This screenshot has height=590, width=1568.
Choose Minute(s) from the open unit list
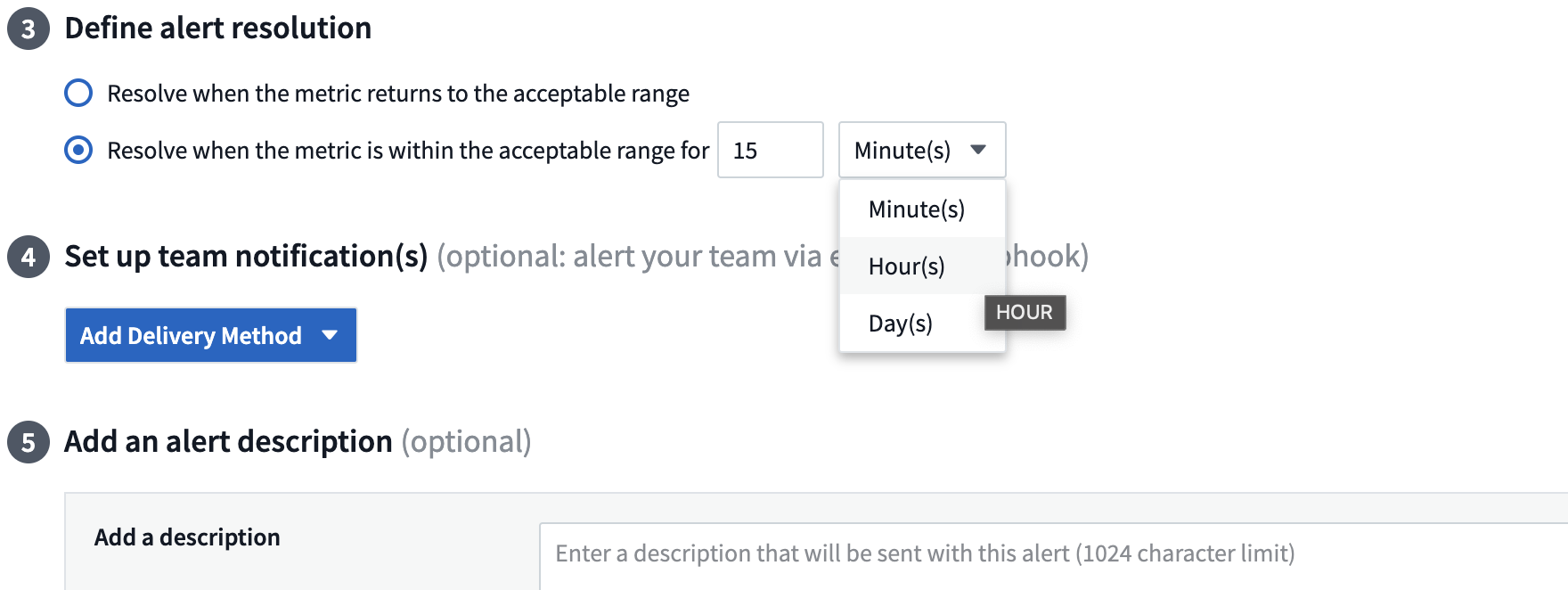(x=917, y=209)
